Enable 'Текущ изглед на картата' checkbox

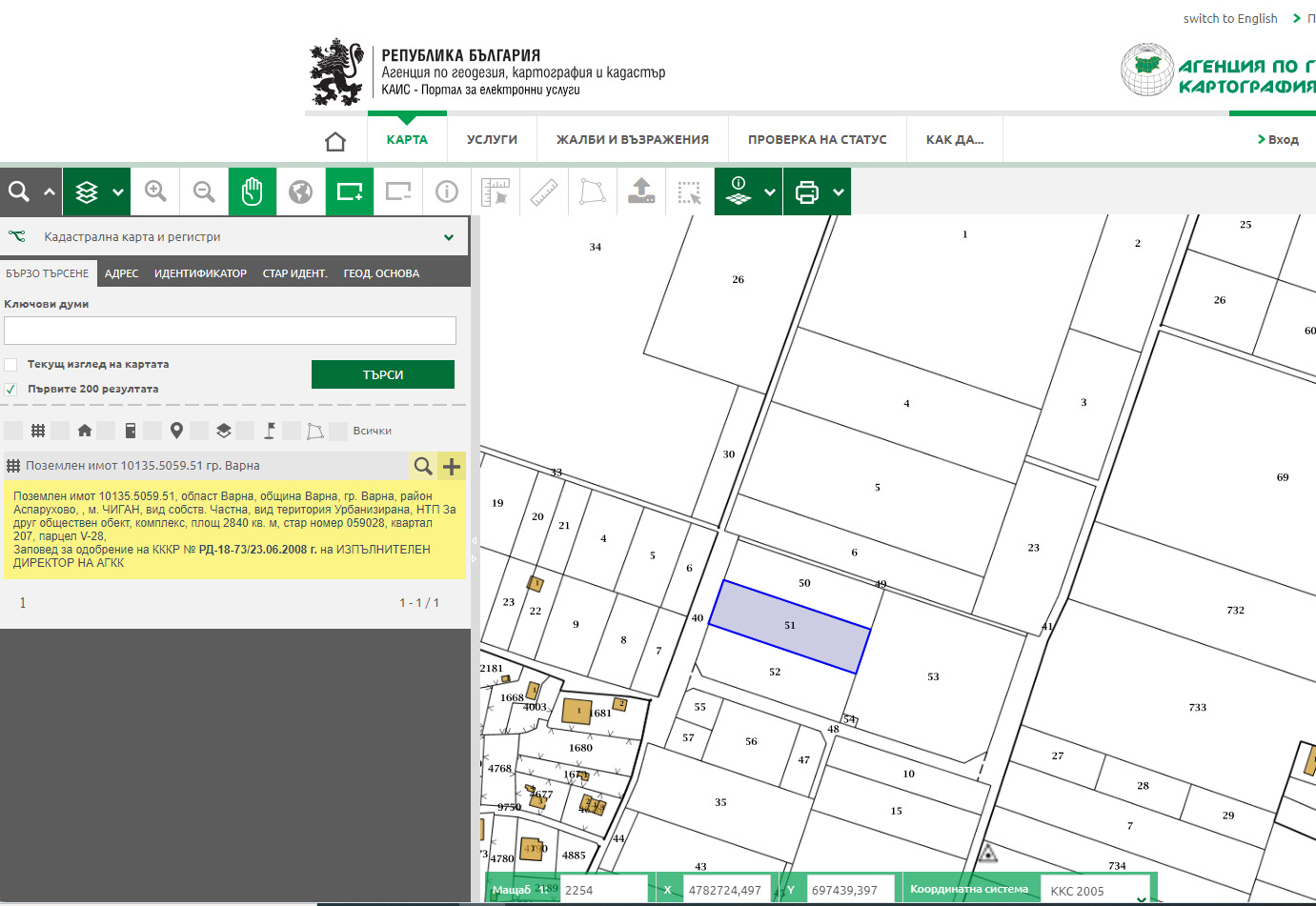tap(11, 365)
